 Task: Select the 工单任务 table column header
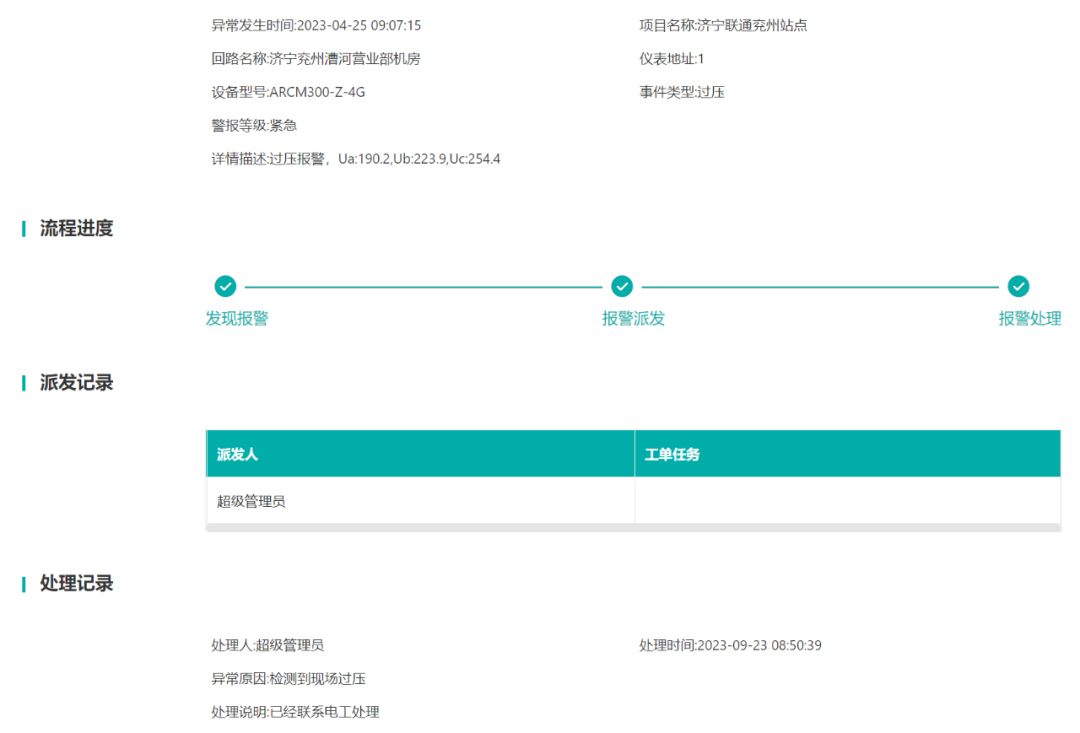pos(674,453)
